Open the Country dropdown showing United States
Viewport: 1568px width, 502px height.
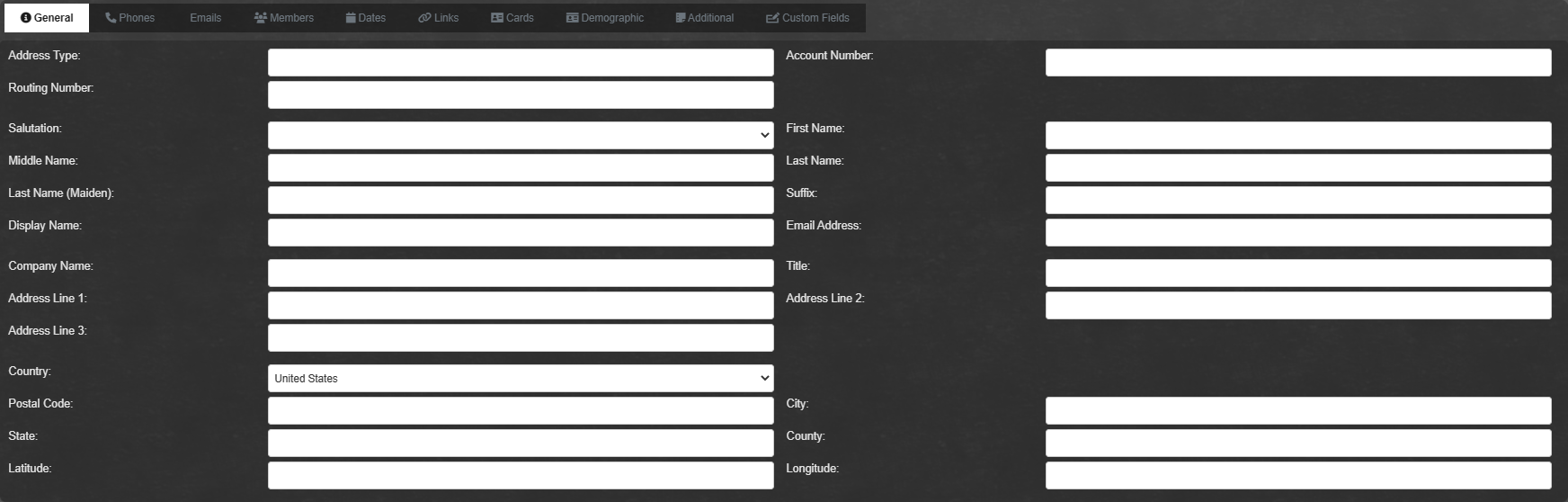521,378
